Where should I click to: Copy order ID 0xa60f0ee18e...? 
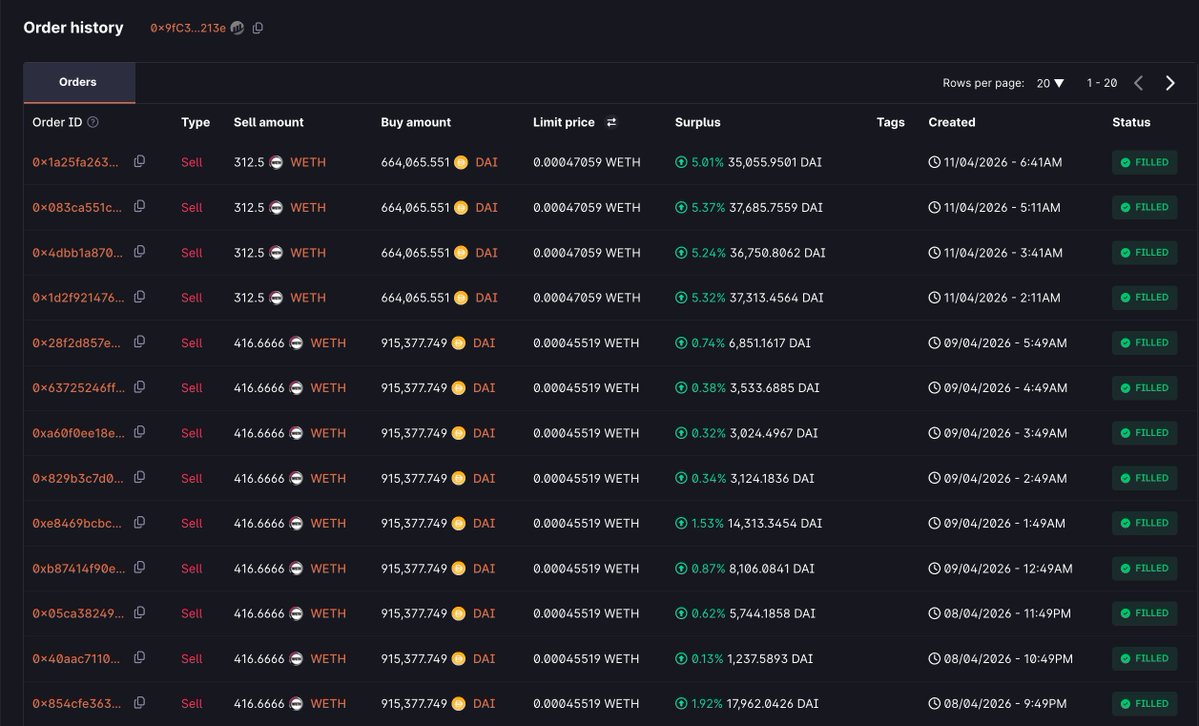point(139,432)
